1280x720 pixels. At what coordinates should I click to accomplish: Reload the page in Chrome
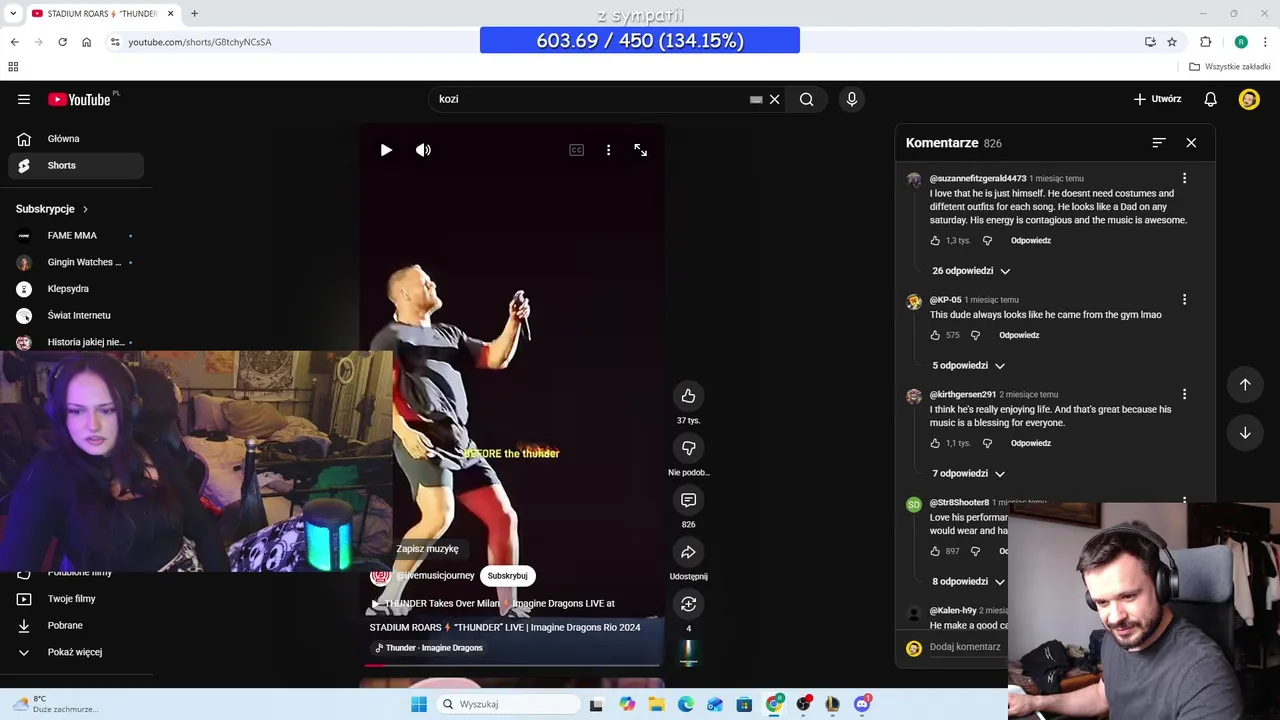(x=62, y=42)
